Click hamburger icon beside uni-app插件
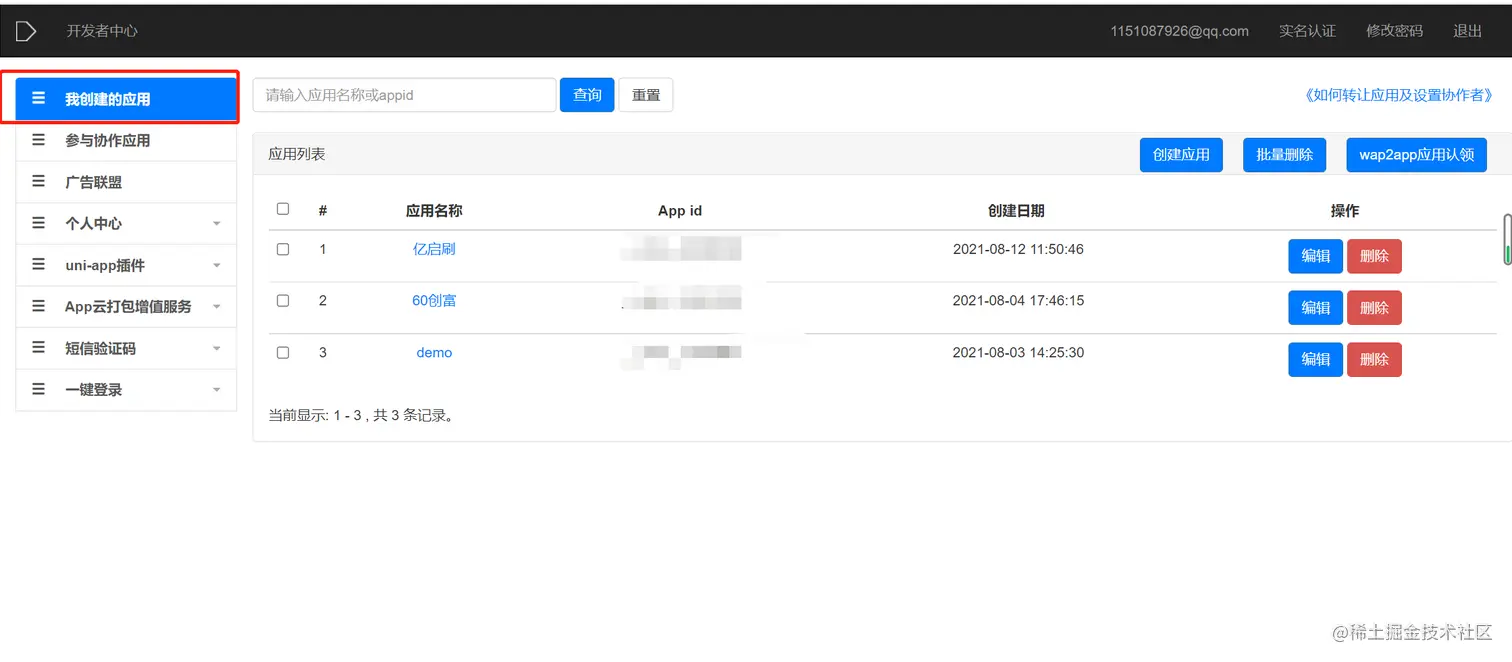Image resolution: width=1512 pixels, height=662 pixels. (x=39, y=265)
